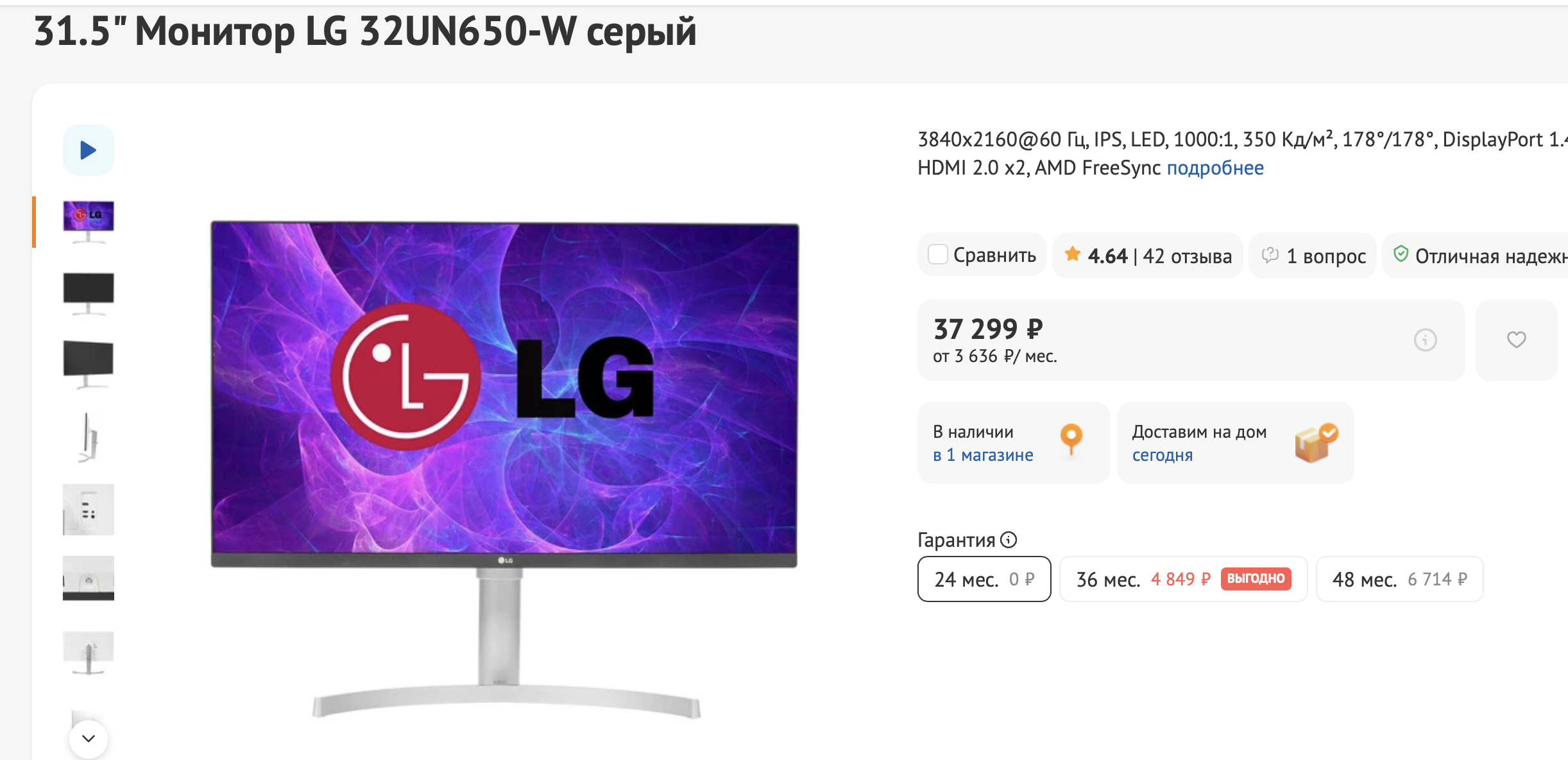Open the подробнее specifications link
Screen dimensions: 1568x760
point(1215,168)
